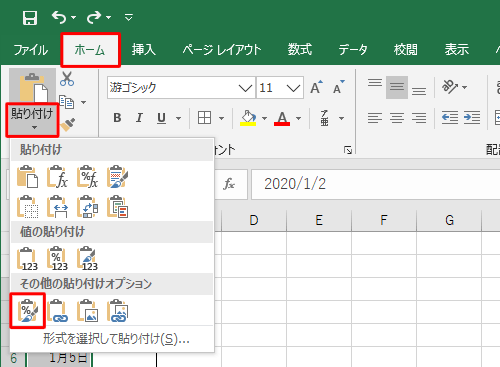This screenshot has width=500, height=367.
Task: Decrease indent
Action: [x=450, y=118]
